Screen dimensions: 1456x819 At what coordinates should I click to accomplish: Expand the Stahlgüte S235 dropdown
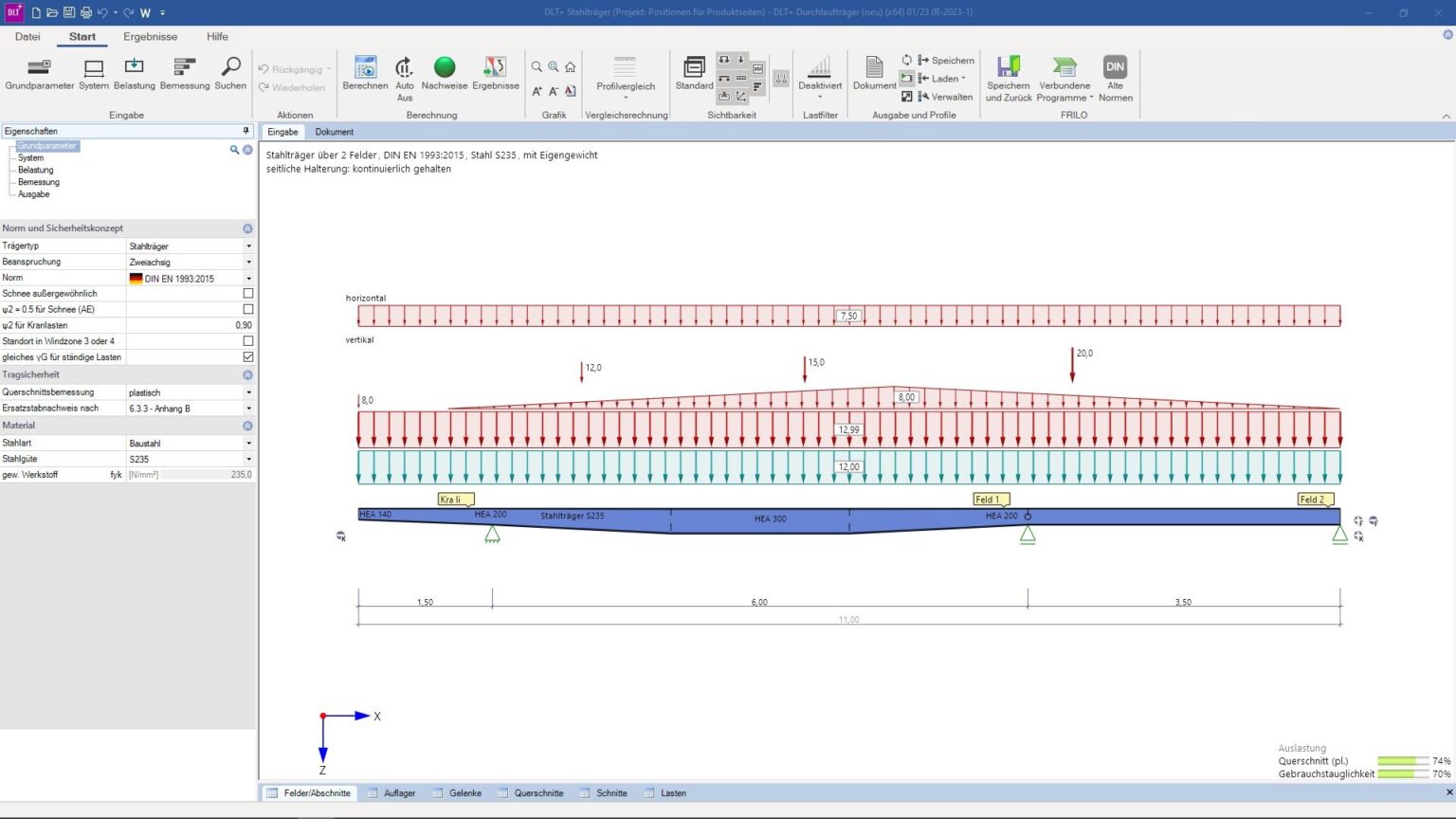(x=248, y=459)
